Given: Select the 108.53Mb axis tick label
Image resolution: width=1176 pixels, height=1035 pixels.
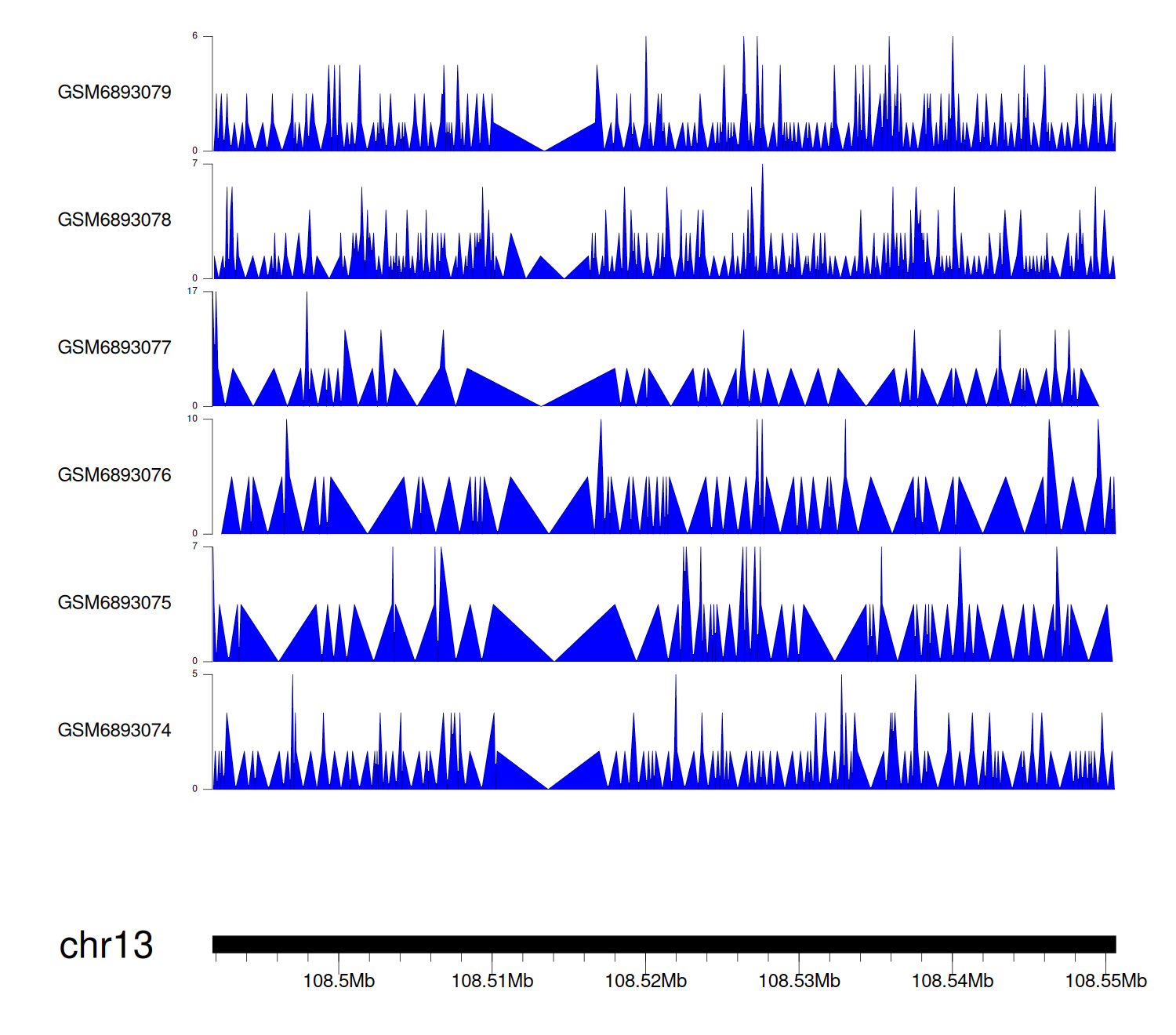Looking at the screenshot, I should coord(799,981).
